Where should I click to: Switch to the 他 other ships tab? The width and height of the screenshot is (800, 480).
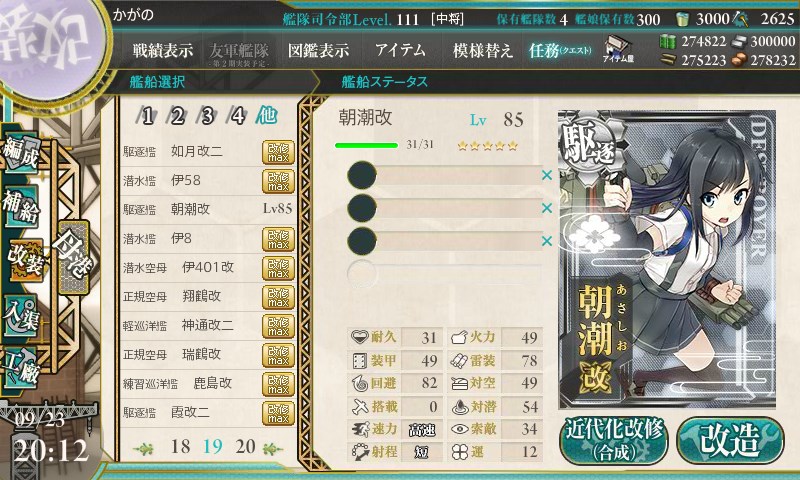267,115
